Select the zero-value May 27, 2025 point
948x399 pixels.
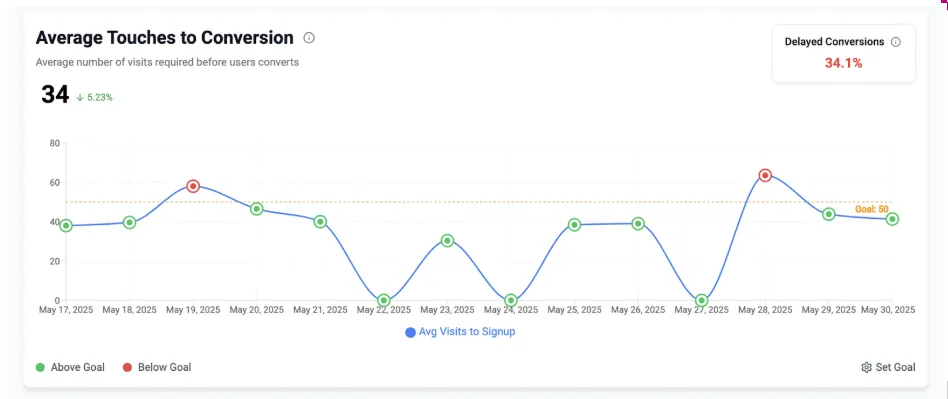click(701, 300)
